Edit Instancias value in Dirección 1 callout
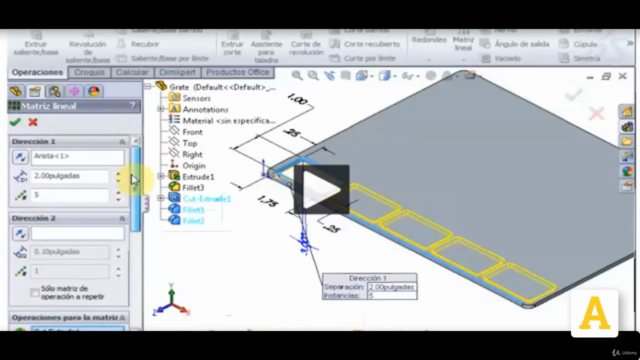The width and height of the screenshot is (640, 360). [391, 296]
